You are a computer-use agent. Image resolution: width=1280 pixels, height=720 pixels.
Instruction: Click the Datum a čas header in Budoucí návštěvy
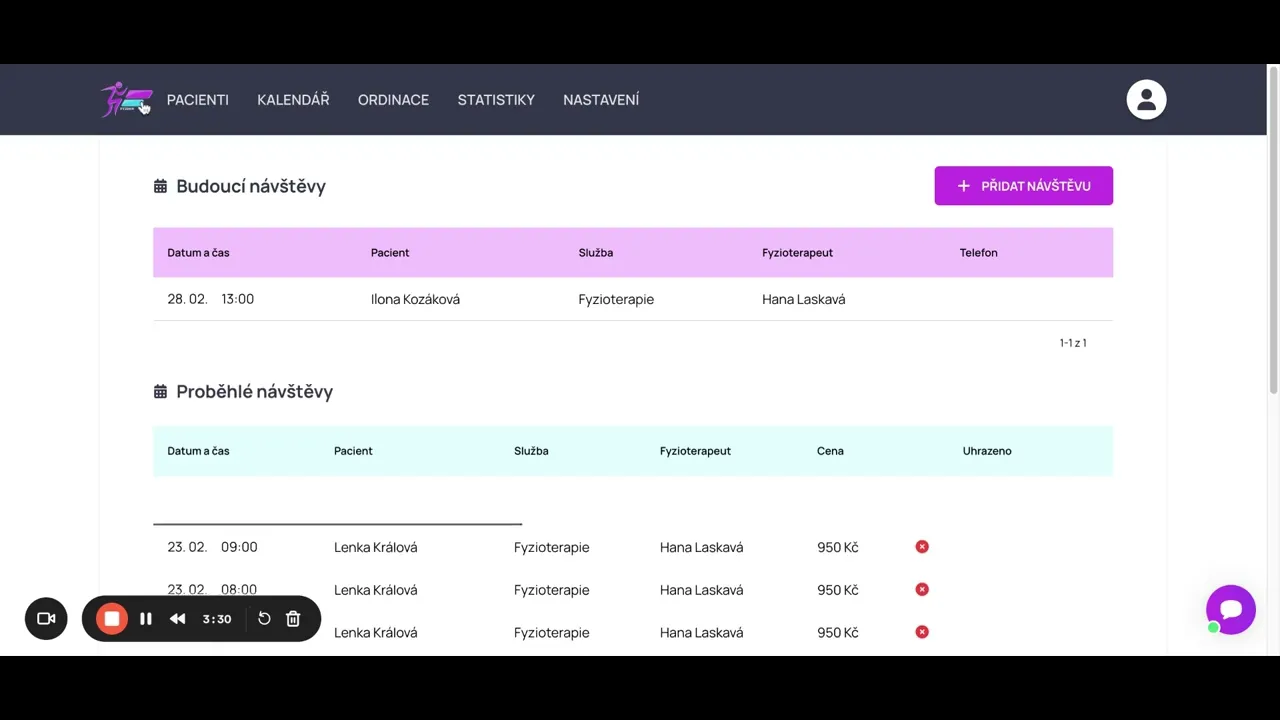pyautogui.click(x=198, y=253)
